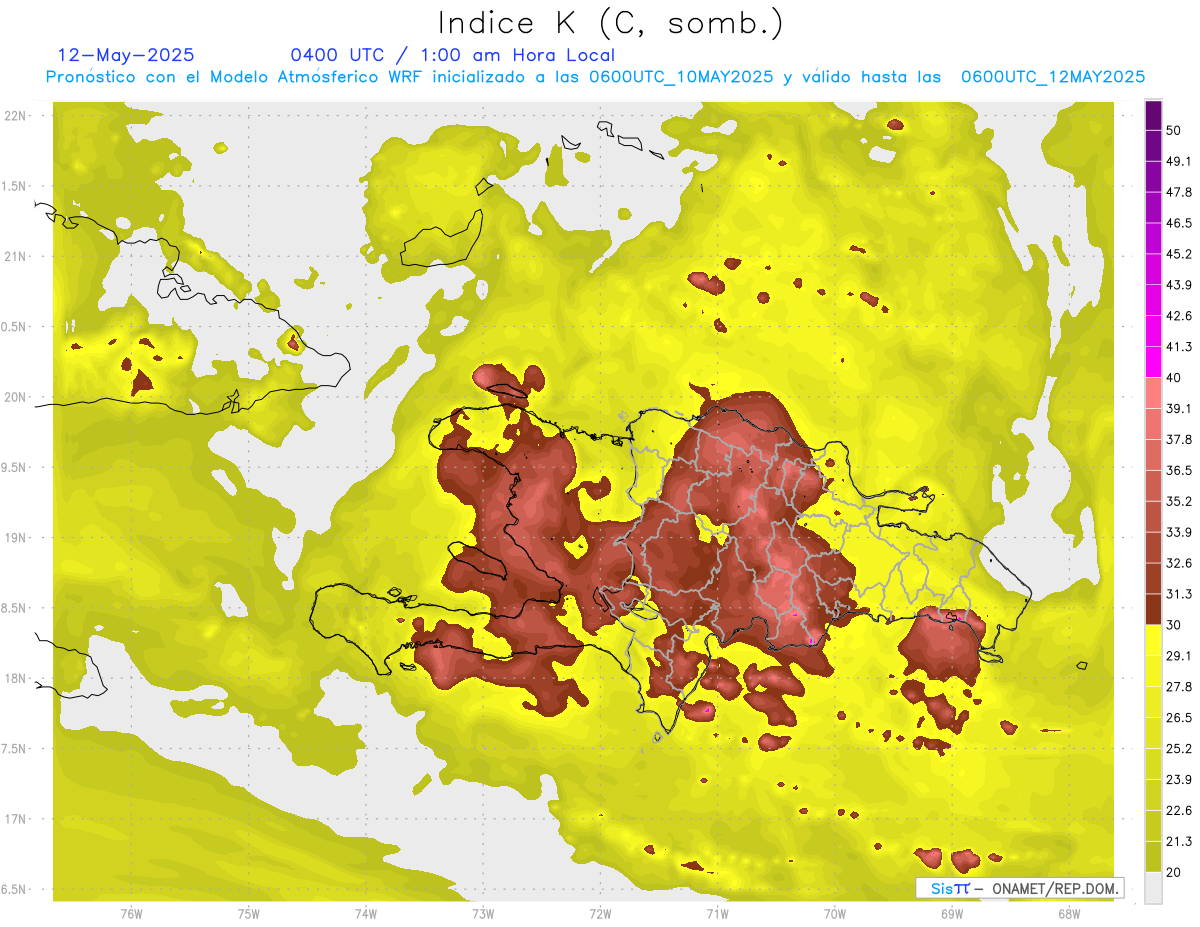Pick the gray colorbar swatch below 20
Screen dimensions: 1200x927
(x=1154, y=888)
